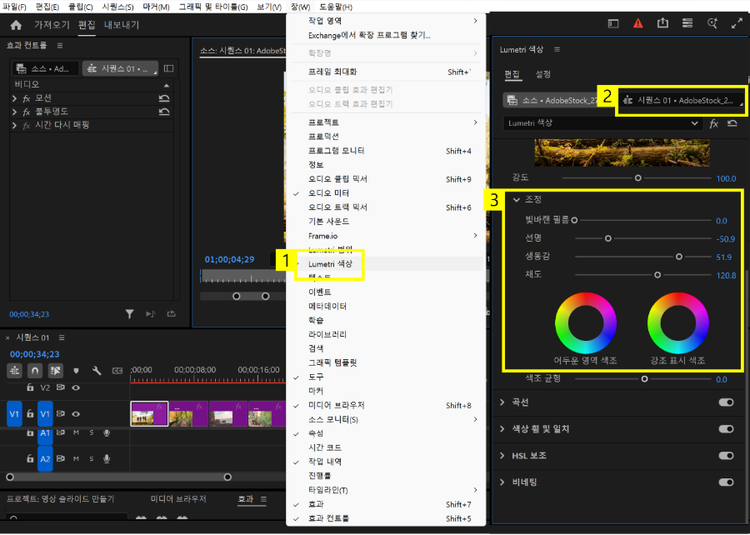750x535 pixels.
Task: Click the export arrow icon in 효과 컨트롤
Action: tap(171, 314)
